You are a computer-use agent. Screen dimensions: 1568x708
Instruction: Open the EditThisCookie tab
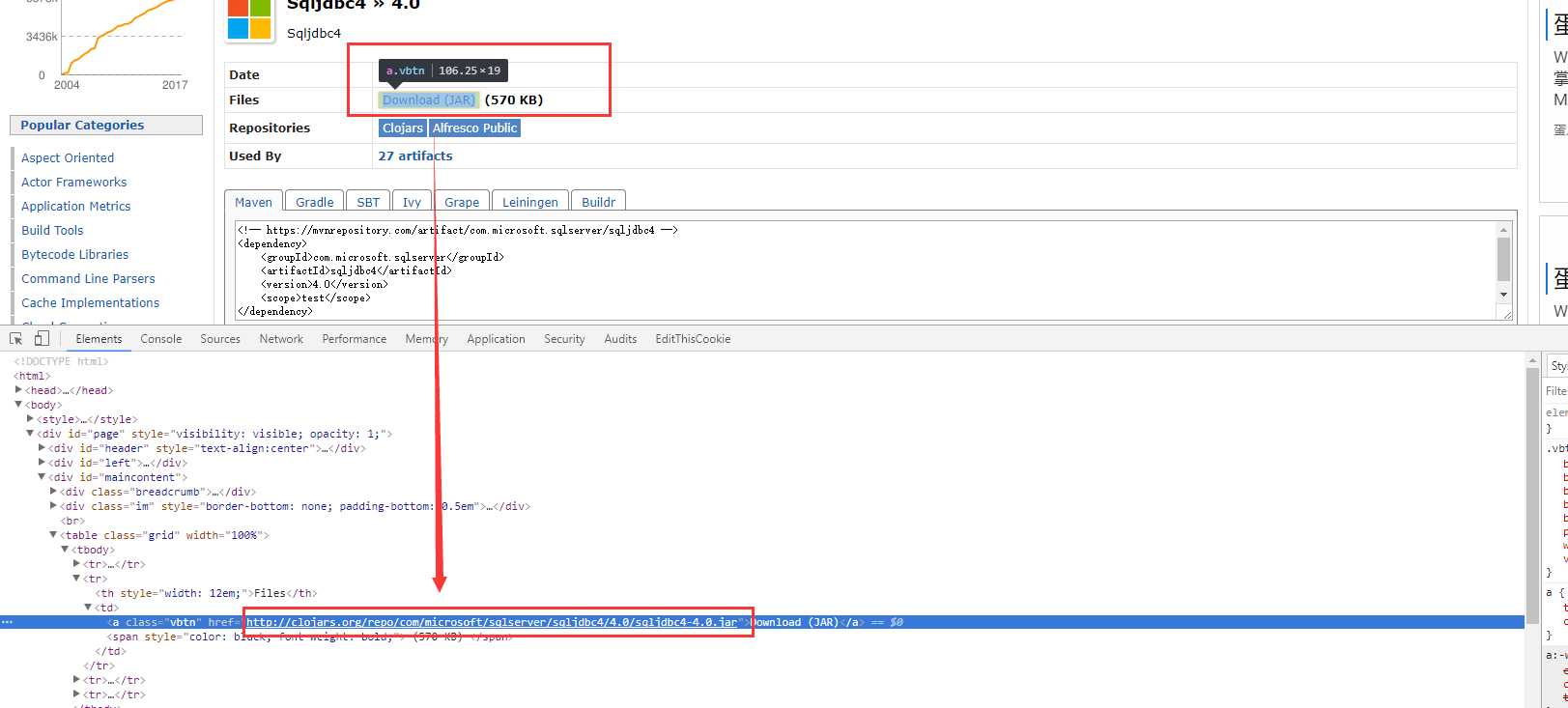[x=693, y=339]
